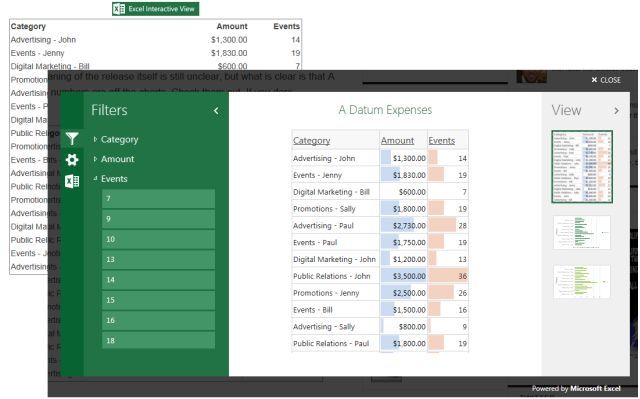This screenshot has width=640, height=399.
Task: Select the third chart view thumbnail
Action: click(x=582, y=282)
